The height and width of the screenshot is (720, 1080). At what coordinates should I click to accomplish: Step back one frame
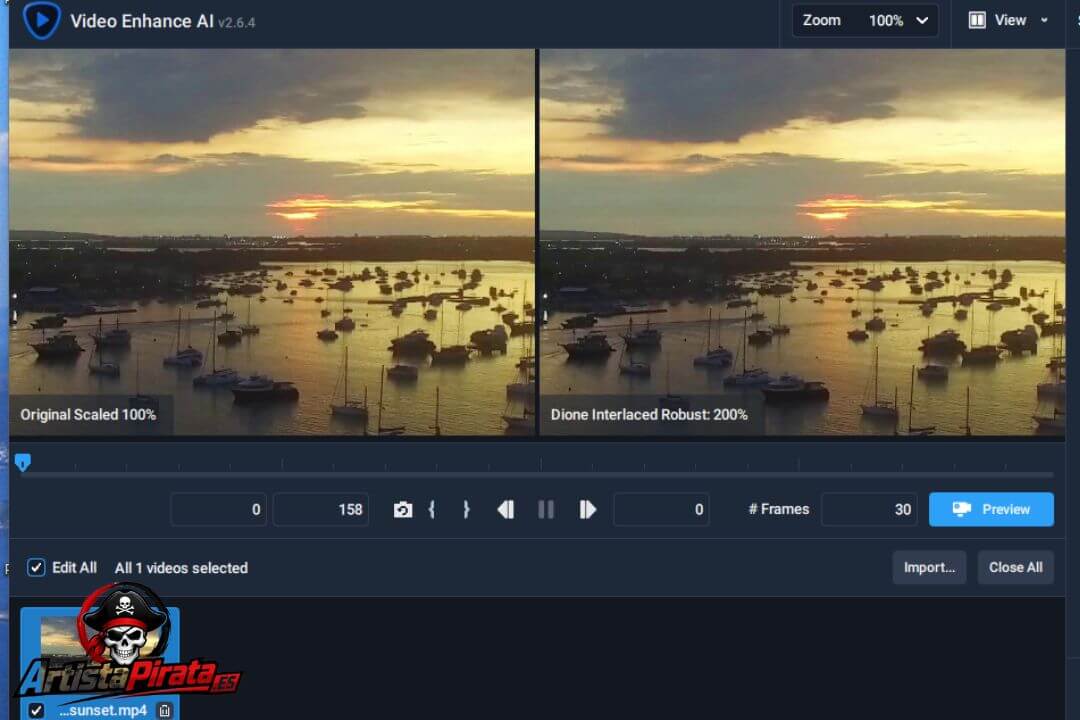pos(506,510)
